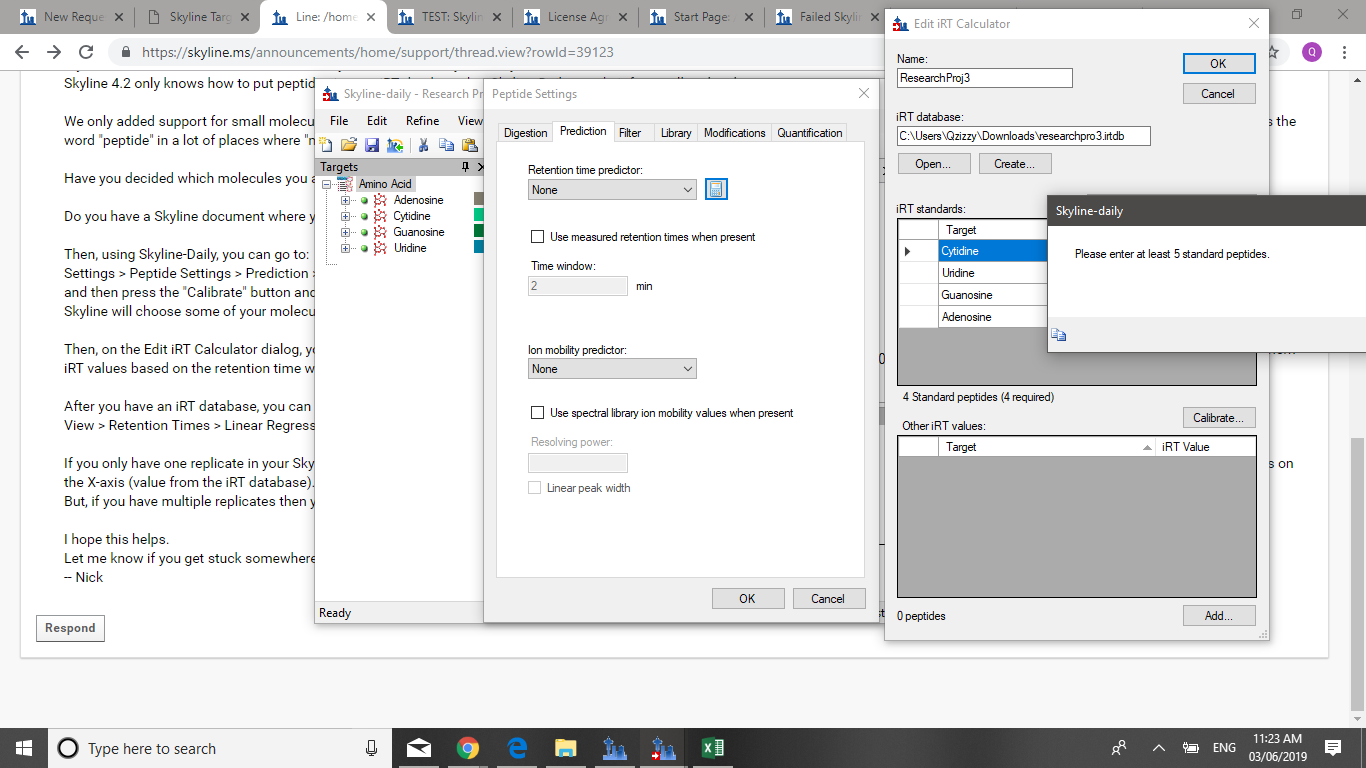
Task: Open Excel from the Windows taskbar
Action: pos(712,748)
